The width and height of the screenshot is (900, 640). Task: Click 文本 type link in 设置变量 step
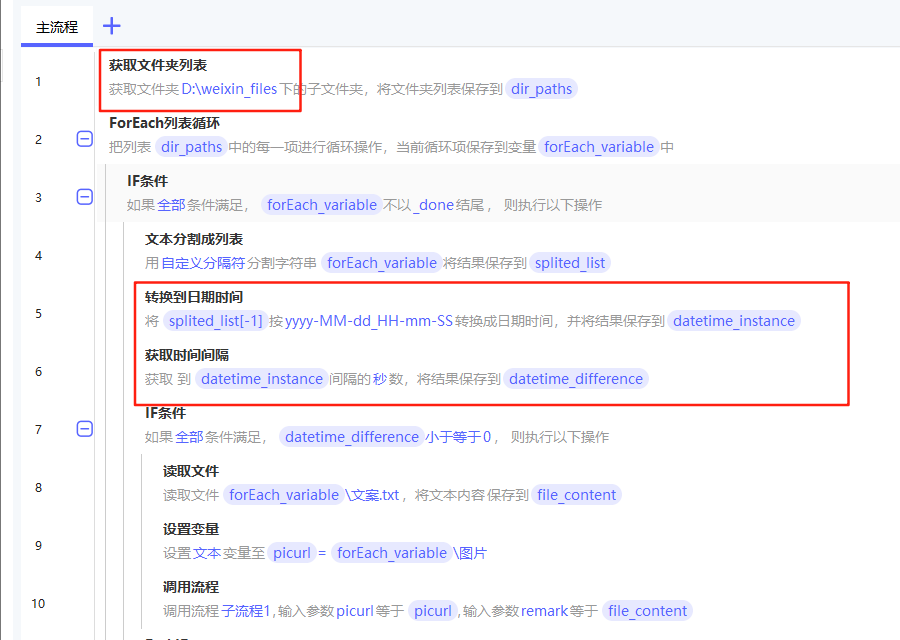click(206, 553)
